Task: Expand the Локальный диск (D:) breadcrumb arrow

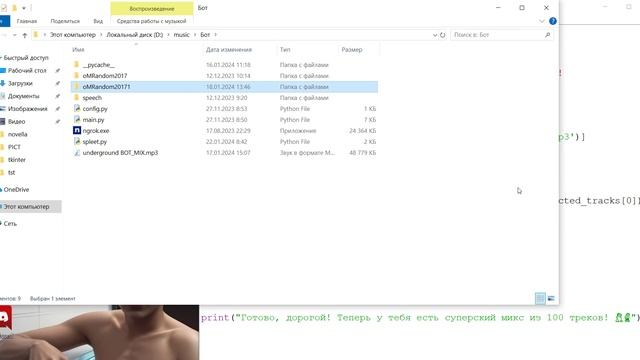Action: (168, 35)
